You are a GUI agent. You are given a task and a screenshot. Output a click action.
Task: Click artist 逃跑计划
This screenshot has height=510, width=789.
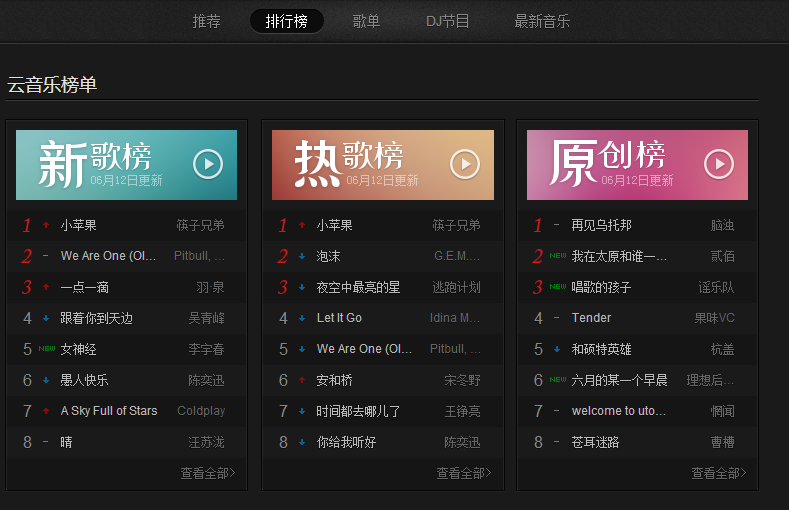click(456, 287)
